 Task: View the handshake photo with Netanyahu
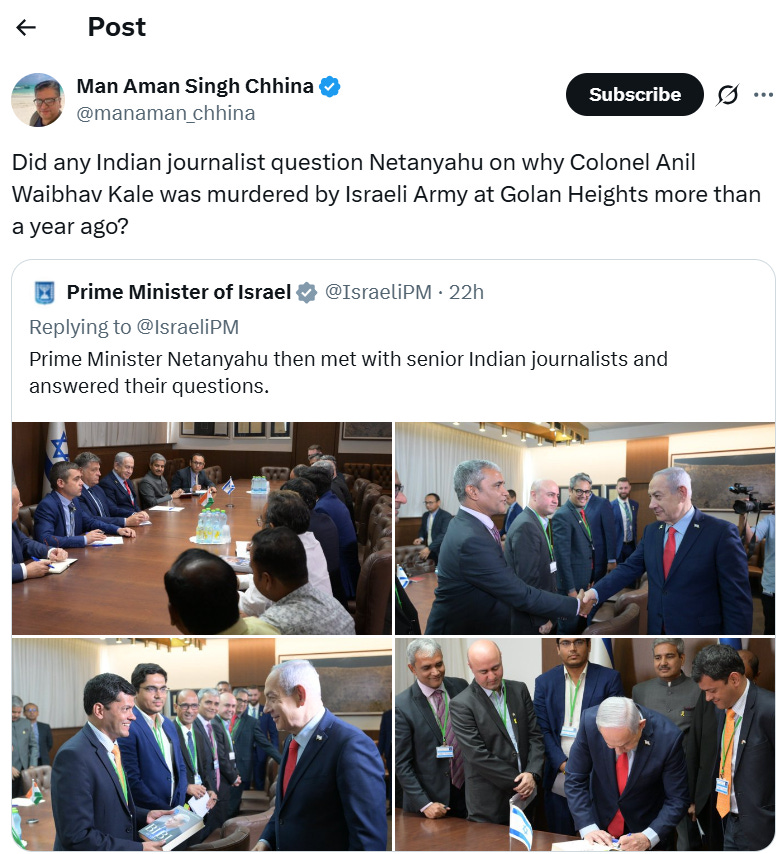point(585,528)
